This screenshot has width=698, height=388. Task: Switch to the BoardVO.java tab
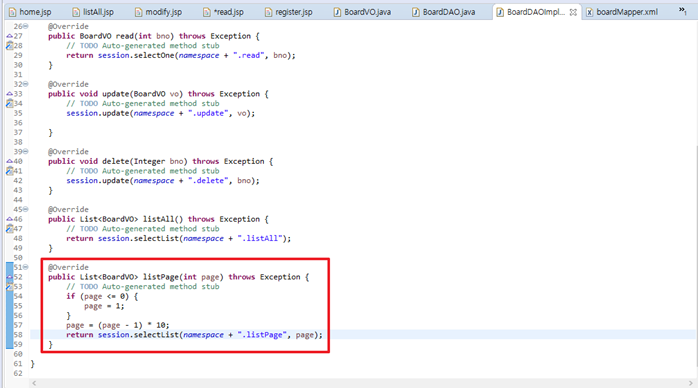click(x=362, y=12)
